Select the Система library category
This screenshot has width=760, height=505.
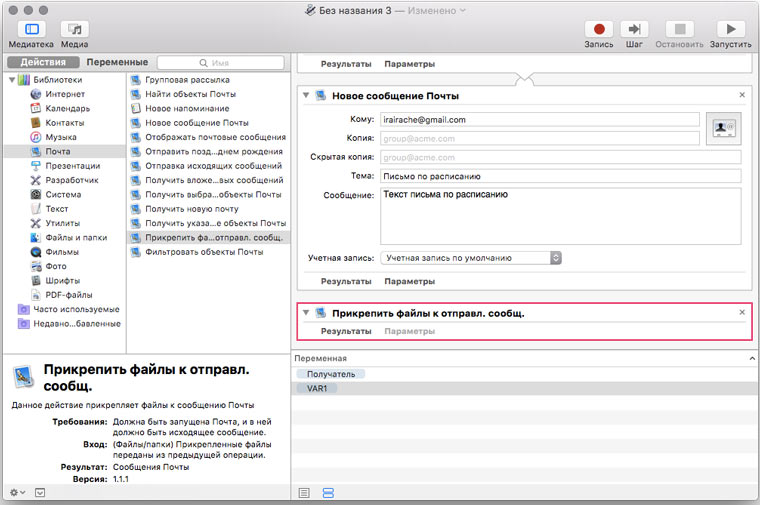(63, 194)
